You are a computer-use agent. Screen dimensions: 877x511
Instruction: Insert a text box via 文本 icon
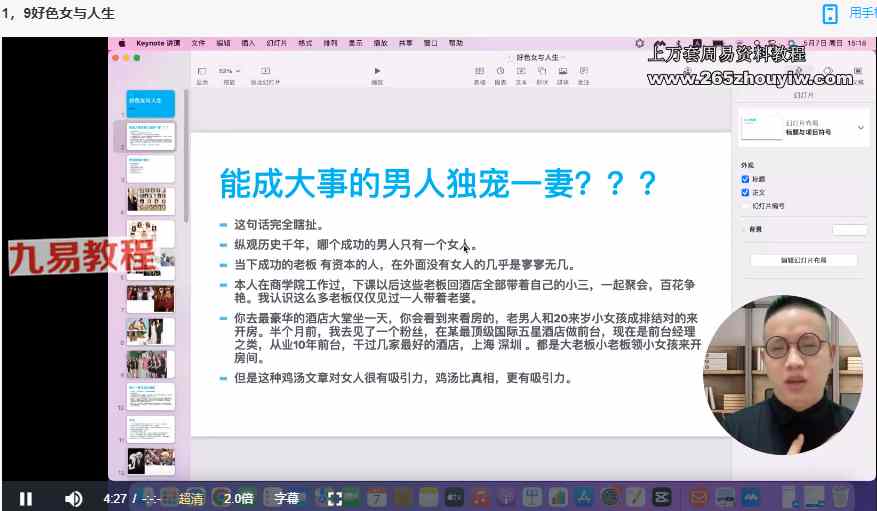(x=521, y=71)
